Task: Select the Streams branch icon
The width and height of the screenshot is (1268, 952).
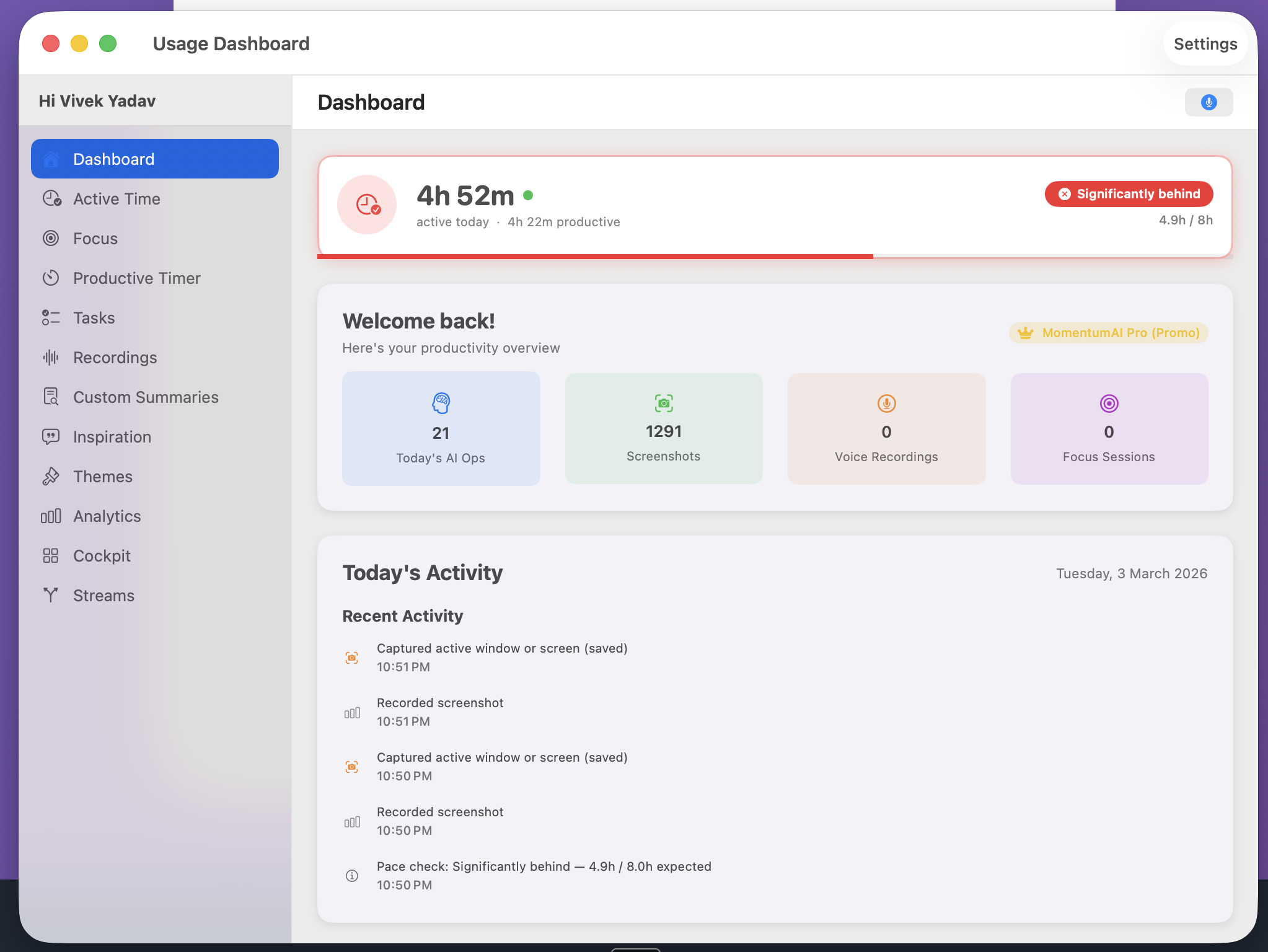Action: coord(52,595)
